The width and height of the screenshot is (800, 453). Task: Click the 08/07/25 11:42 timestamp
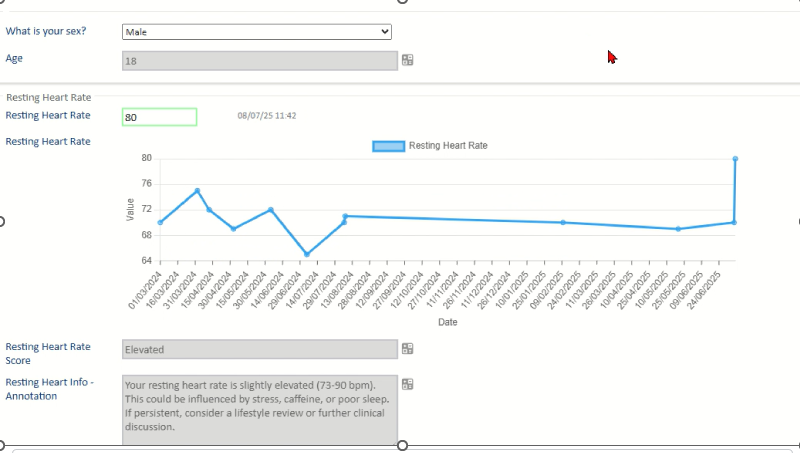pos(266,116)
